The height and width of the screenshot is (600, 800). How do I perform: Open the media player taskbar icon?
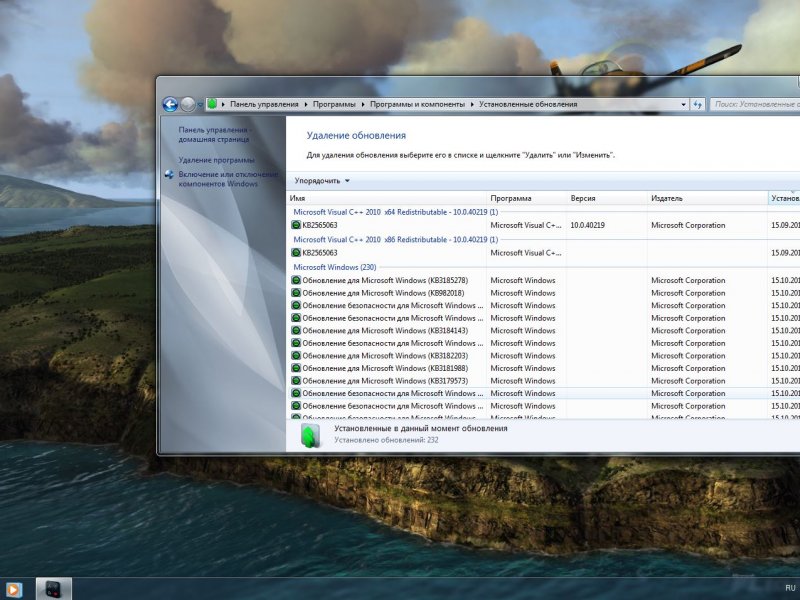pyautogui.click(x=13, y=590)
